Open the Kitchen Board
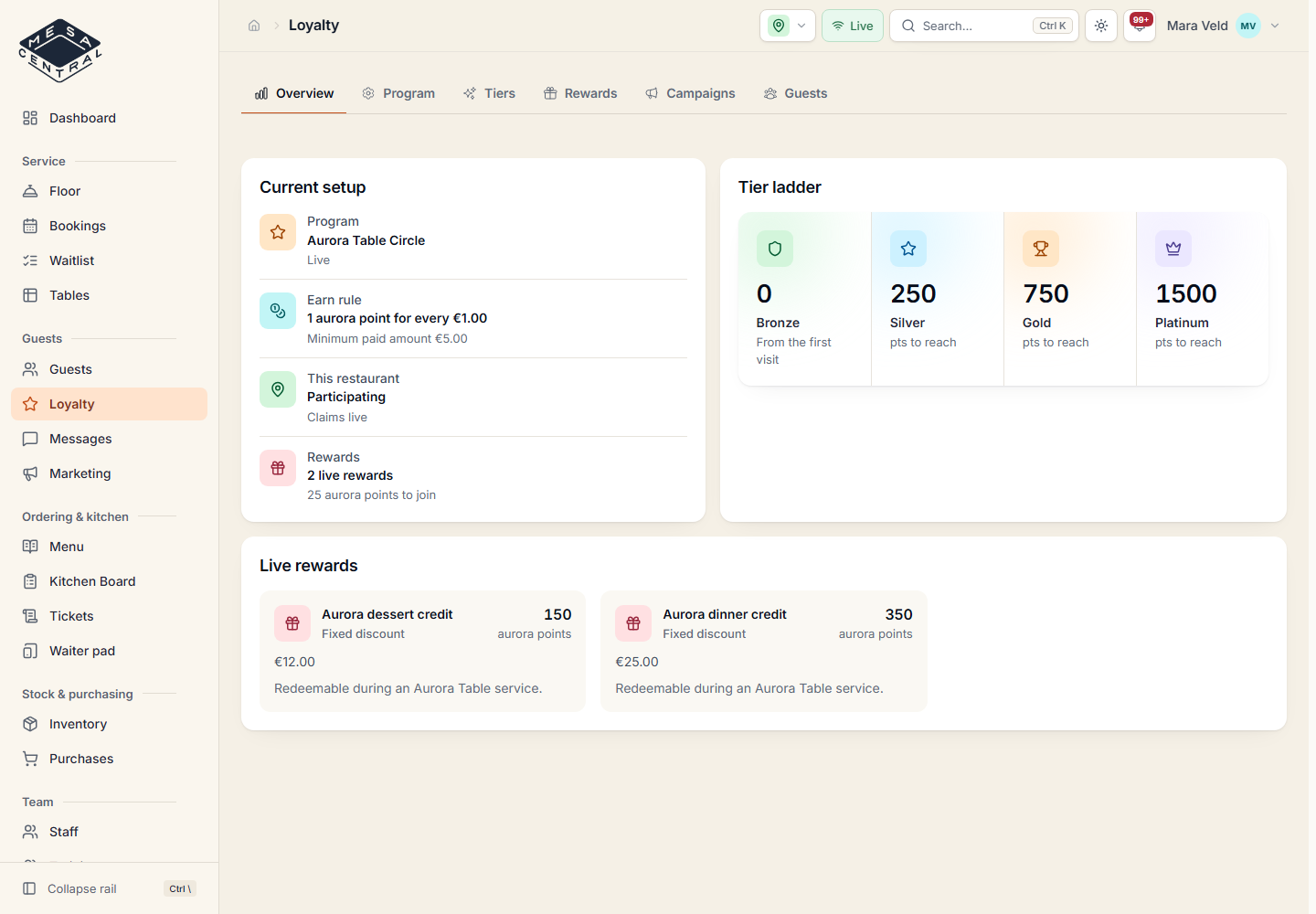The width and height of the screenshot is (1316, 914). [x=109, y=581]
